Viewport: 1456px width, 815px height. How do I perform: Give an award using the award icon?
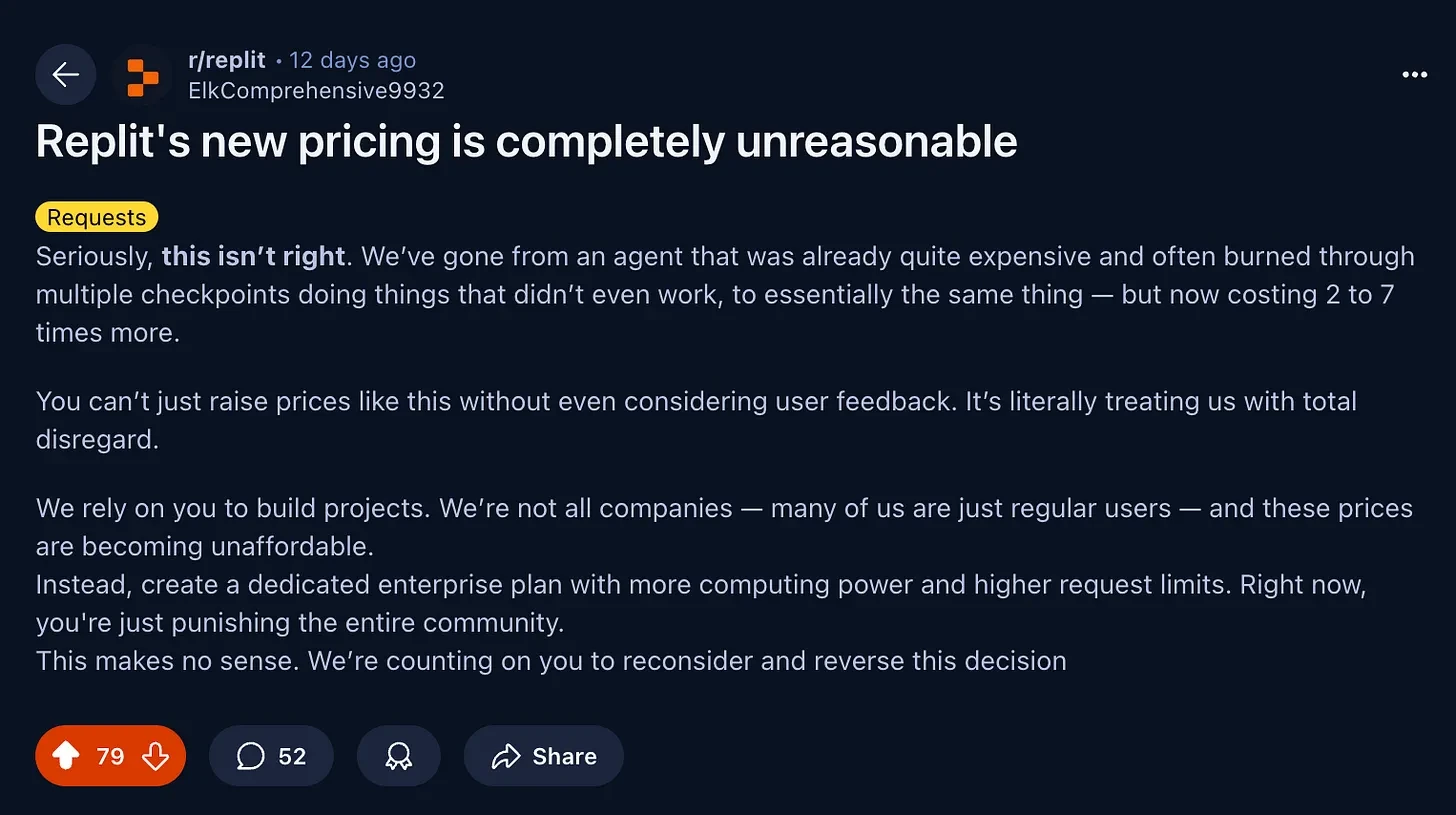398,756
